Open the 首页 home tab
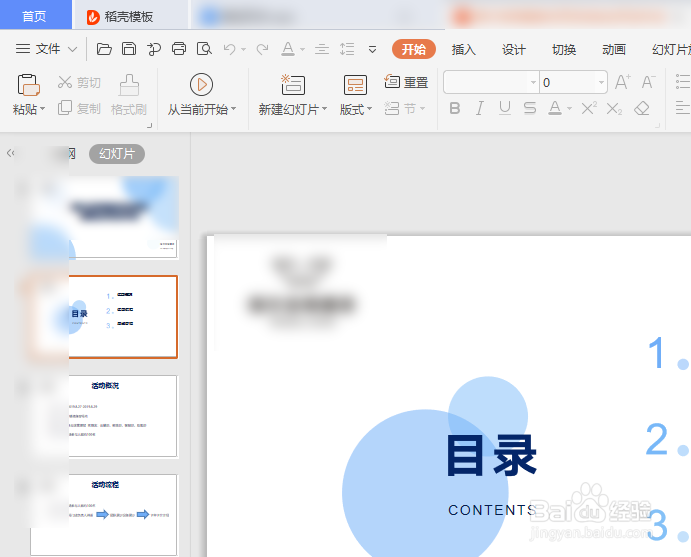This screenshot has width=691, height=557. point(35,15)
